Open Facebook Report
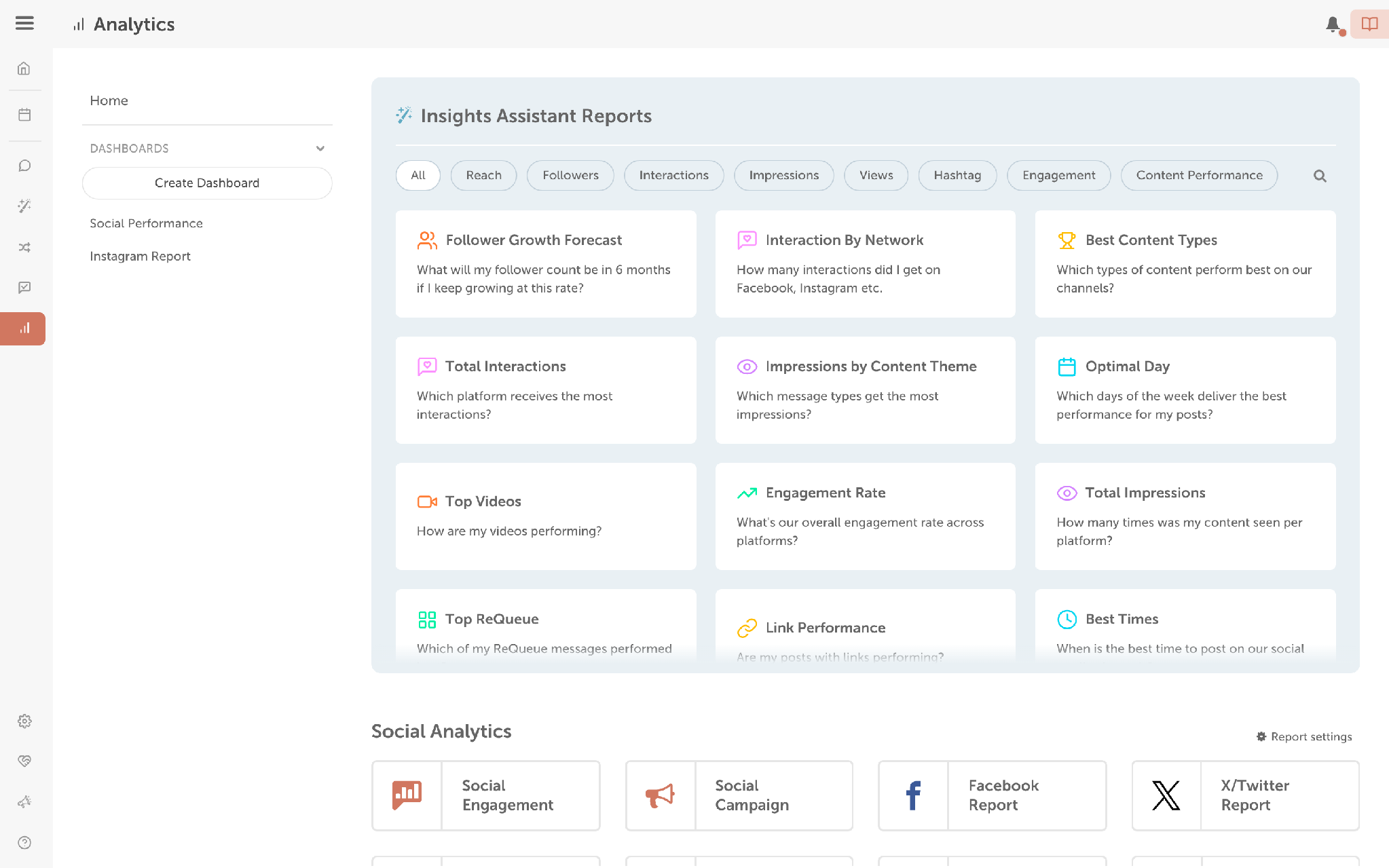 click(993, 795)
